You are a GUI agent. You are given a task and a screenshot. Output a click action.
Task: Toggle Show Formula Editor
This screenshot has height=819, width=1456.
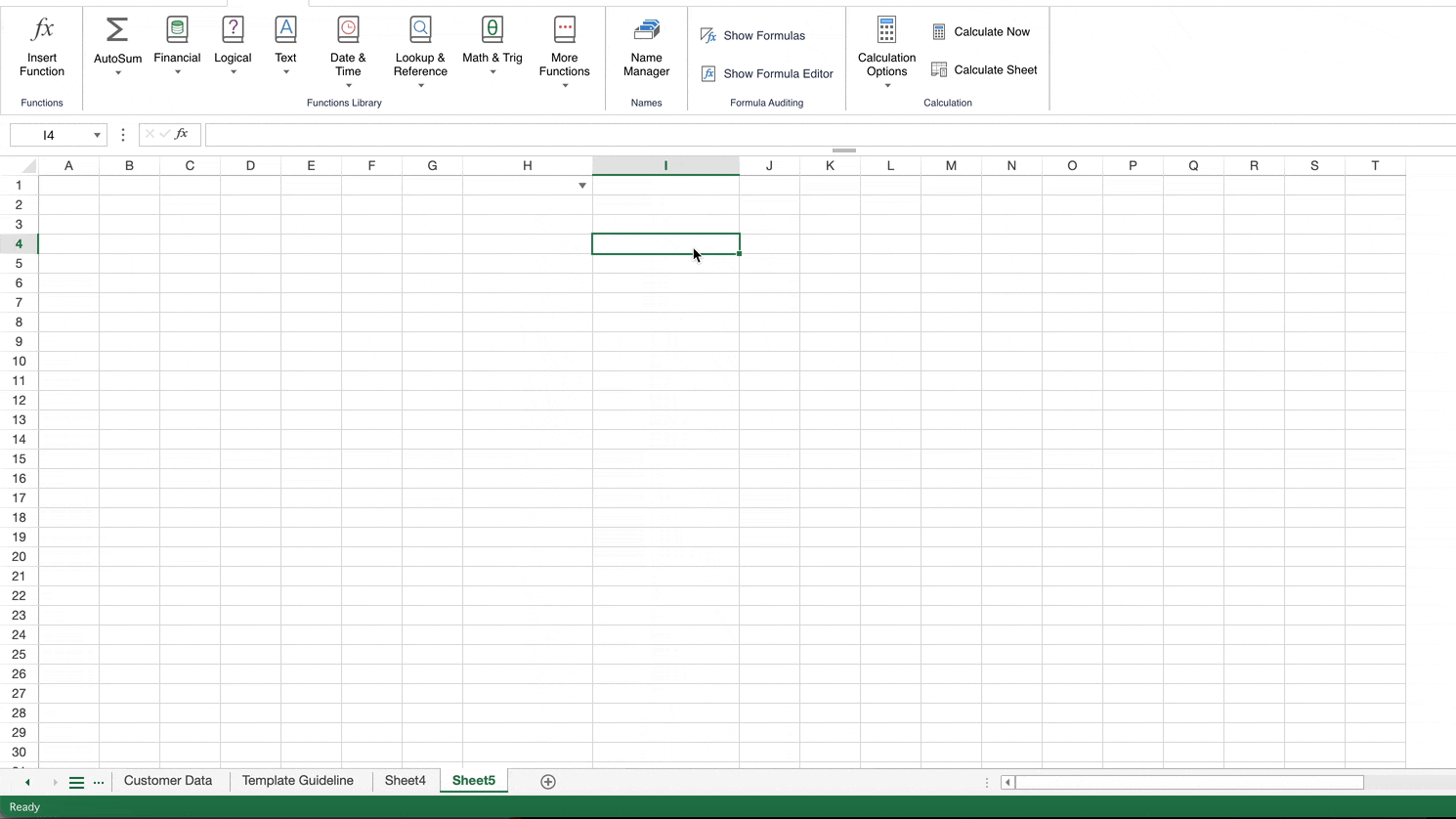tap(777, 73)
